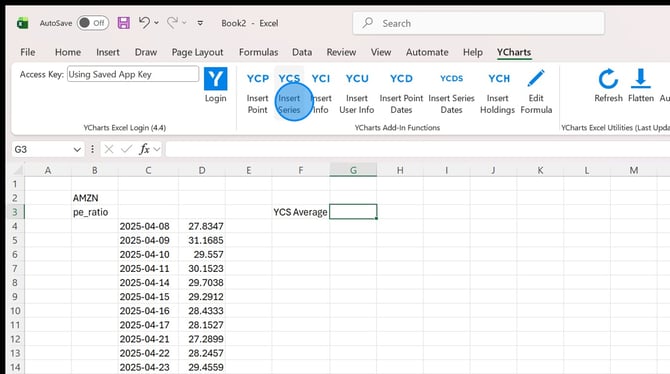Select the active cell G3
The height and width of the screenshot is (374, 670).
coord(353,212)
